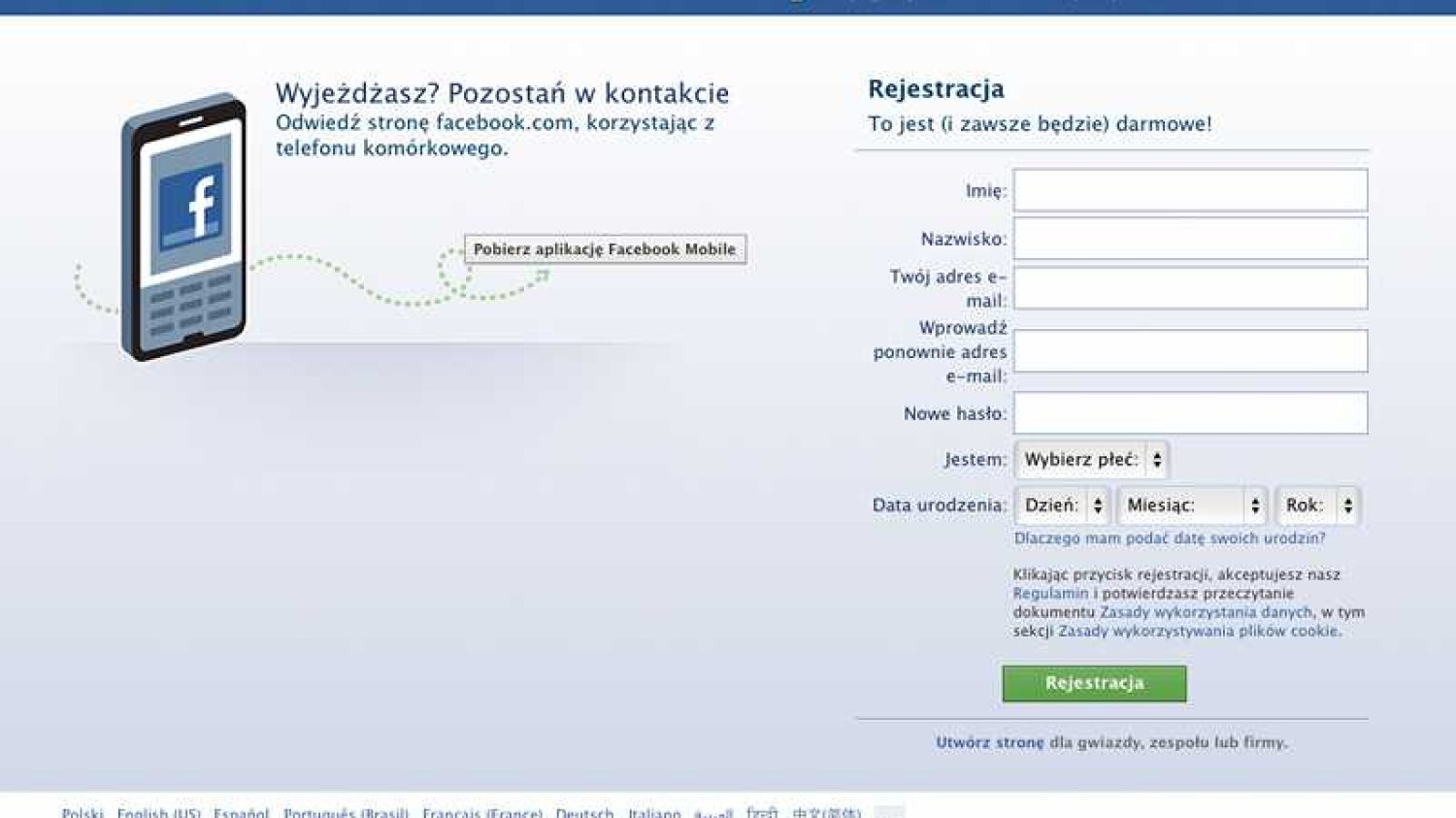Switch language to Português (Brasil)
Viewport: 1456px width, 818px height.
[x=346, y=812]
